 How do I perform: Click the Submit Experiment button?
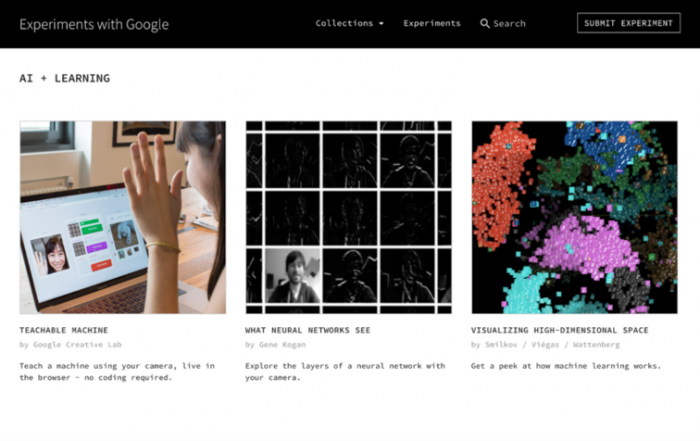point(629,23)
